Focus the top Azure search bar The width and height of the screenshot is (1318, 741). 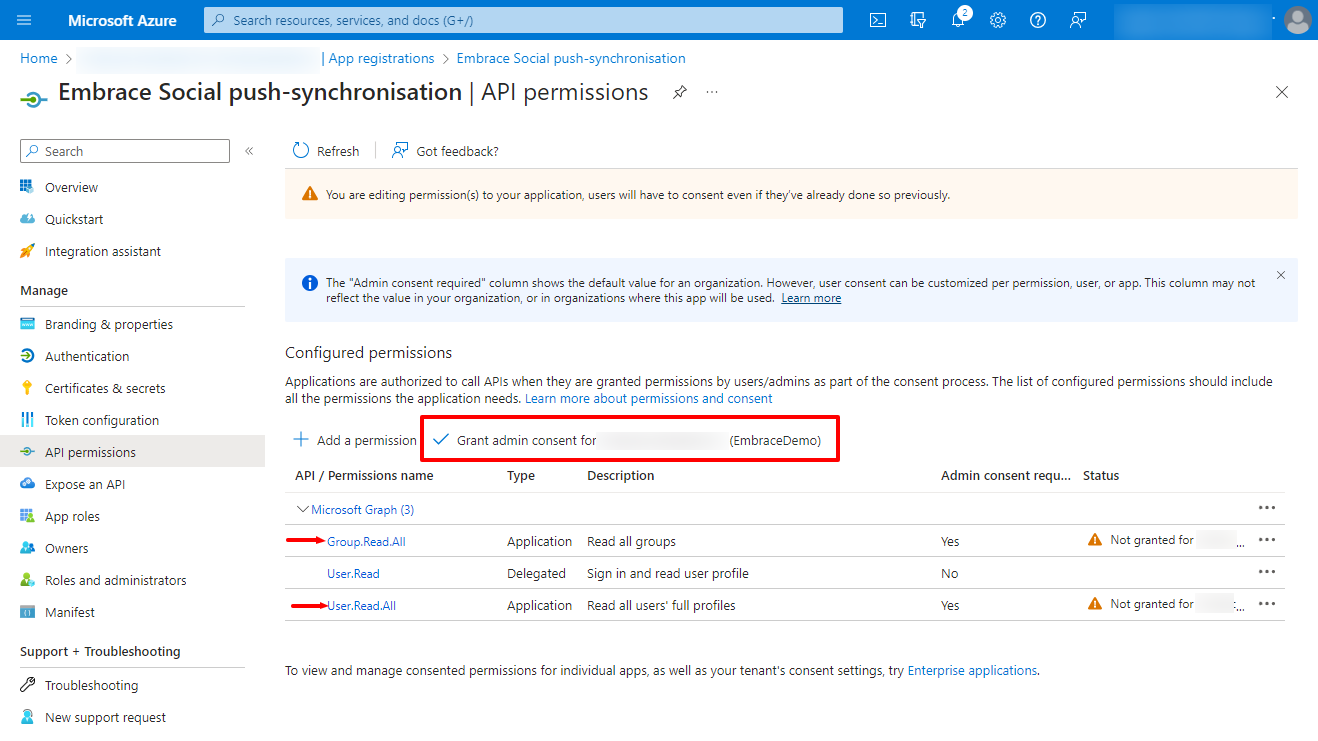[523, 20]
